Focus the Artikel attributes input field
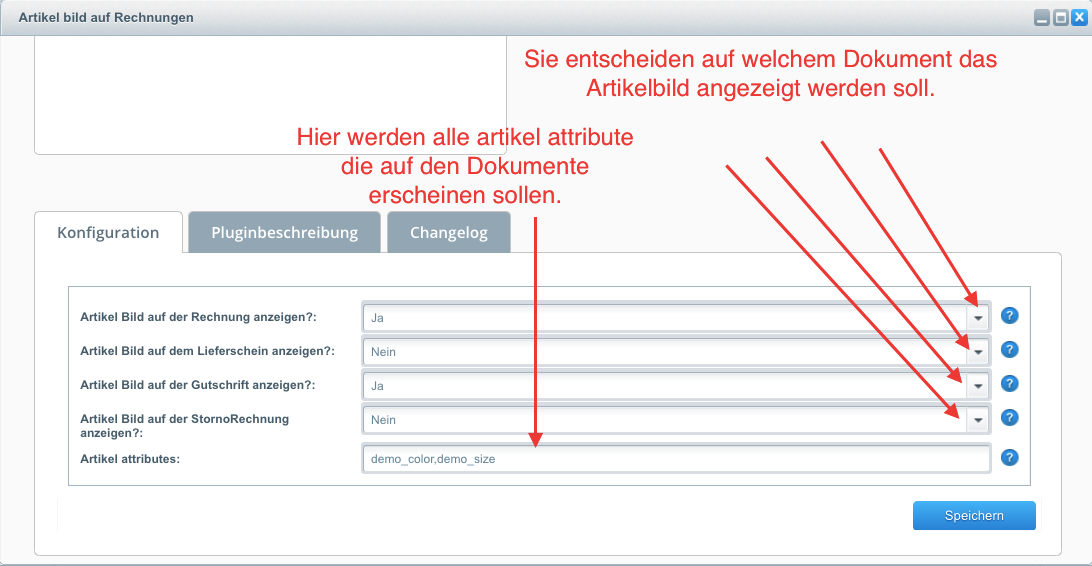The width and height of the screenshot is (1092, 566). tap(676, 459)
